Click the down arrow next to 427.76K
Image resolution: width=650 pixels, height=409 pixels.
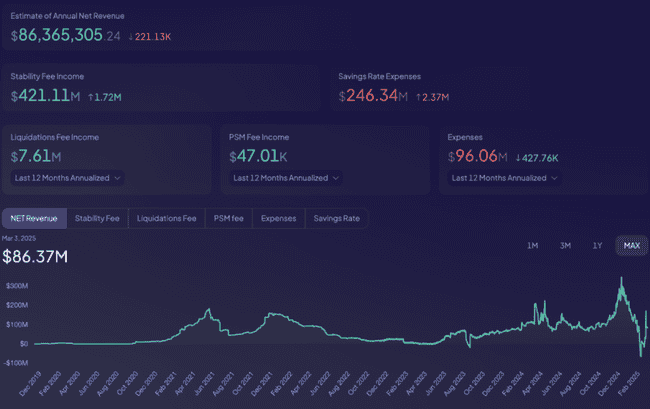[x=519, y=157]
